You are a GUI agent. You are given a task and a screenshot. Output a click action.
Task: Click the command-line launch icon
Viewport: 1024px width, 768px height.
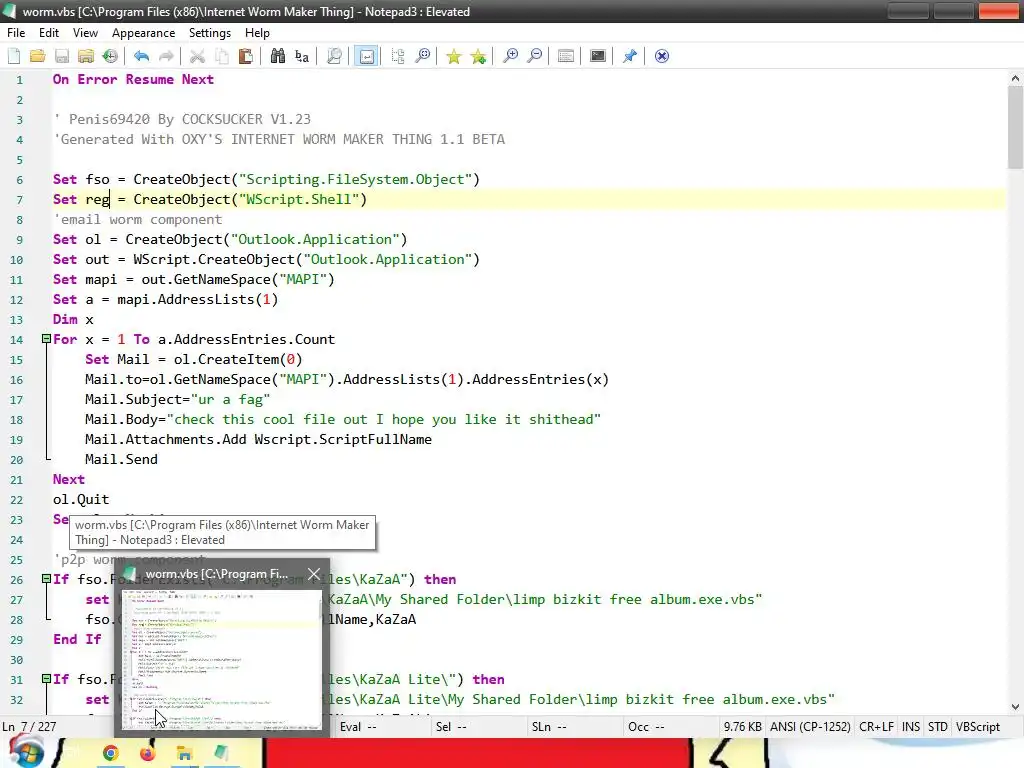[x=598, y=56]
